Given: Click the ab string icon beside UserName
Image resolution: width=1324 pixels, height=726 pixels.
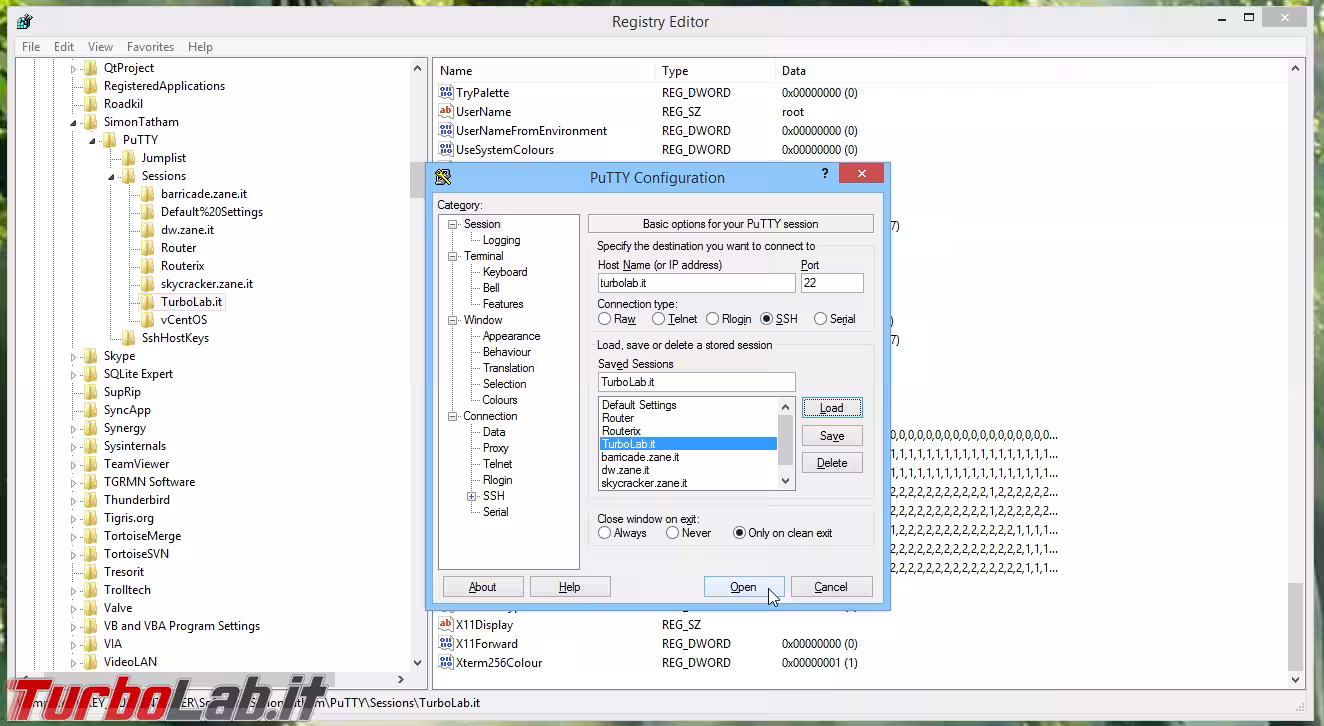Looking at the screenshot, I should coord(445,111).
